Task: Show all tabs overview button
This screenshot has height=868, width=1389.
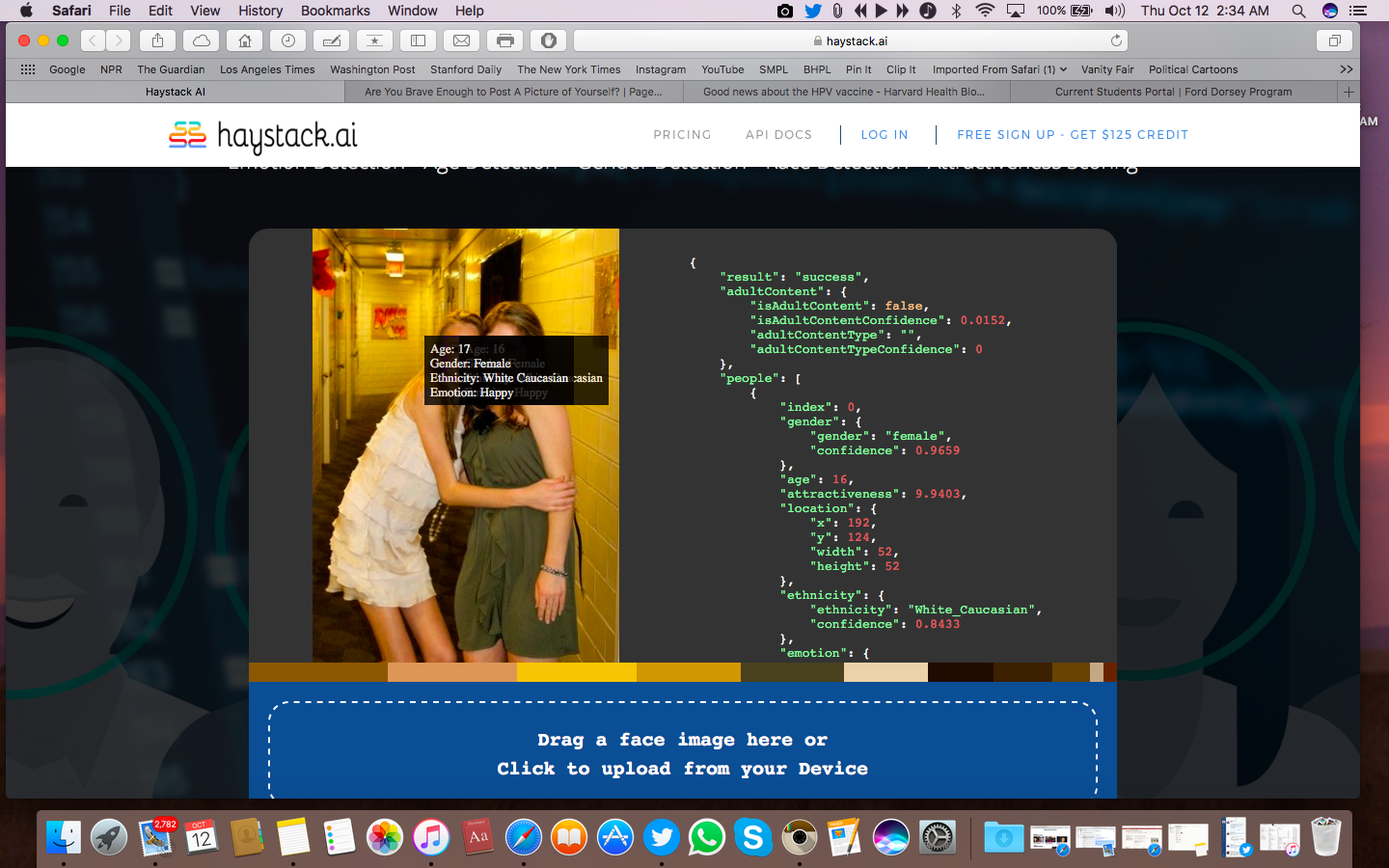Action: click(1335, 41)
